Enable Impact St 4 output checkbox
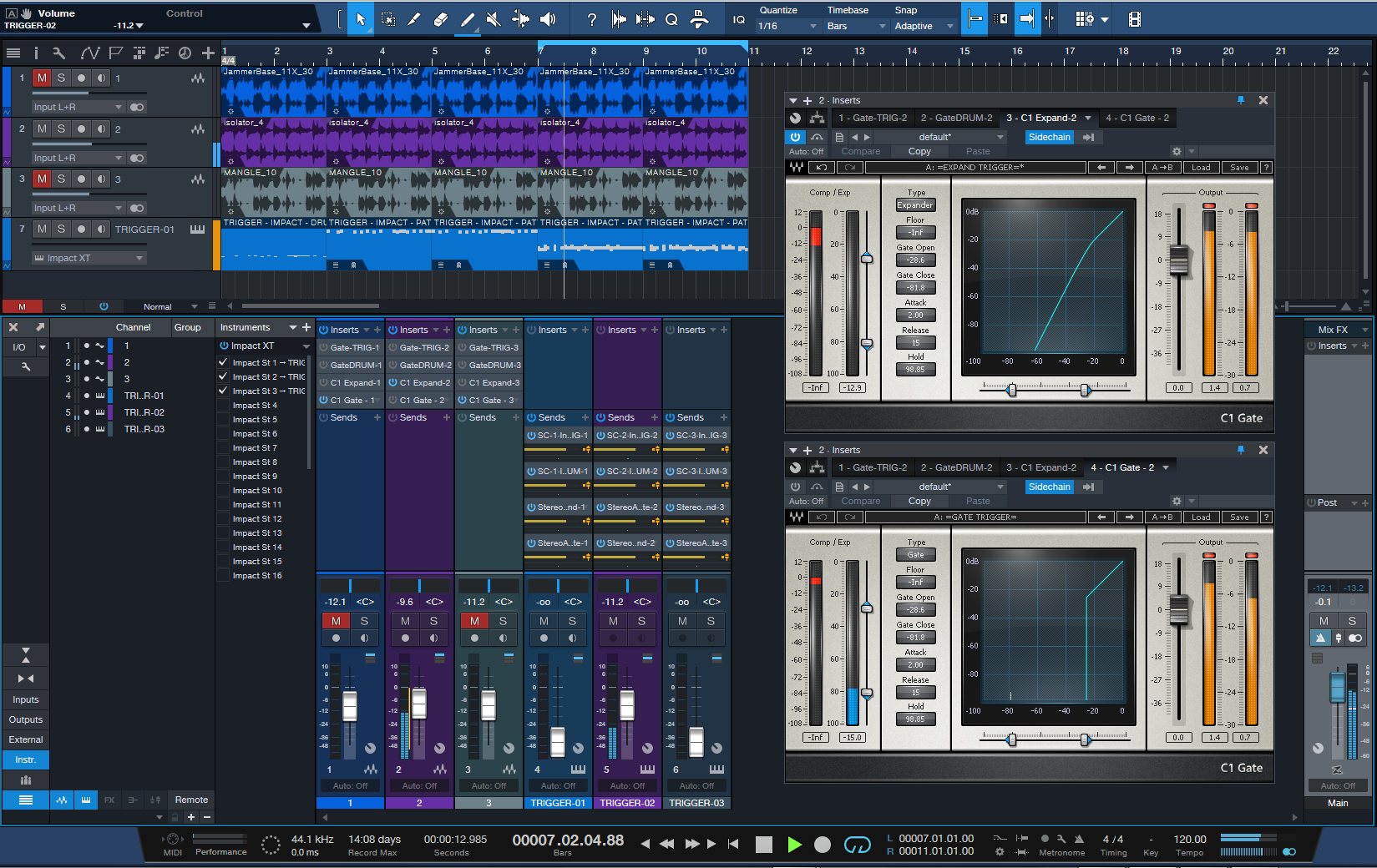Viewport: 1377px width, 868px height. coord(223,405)
